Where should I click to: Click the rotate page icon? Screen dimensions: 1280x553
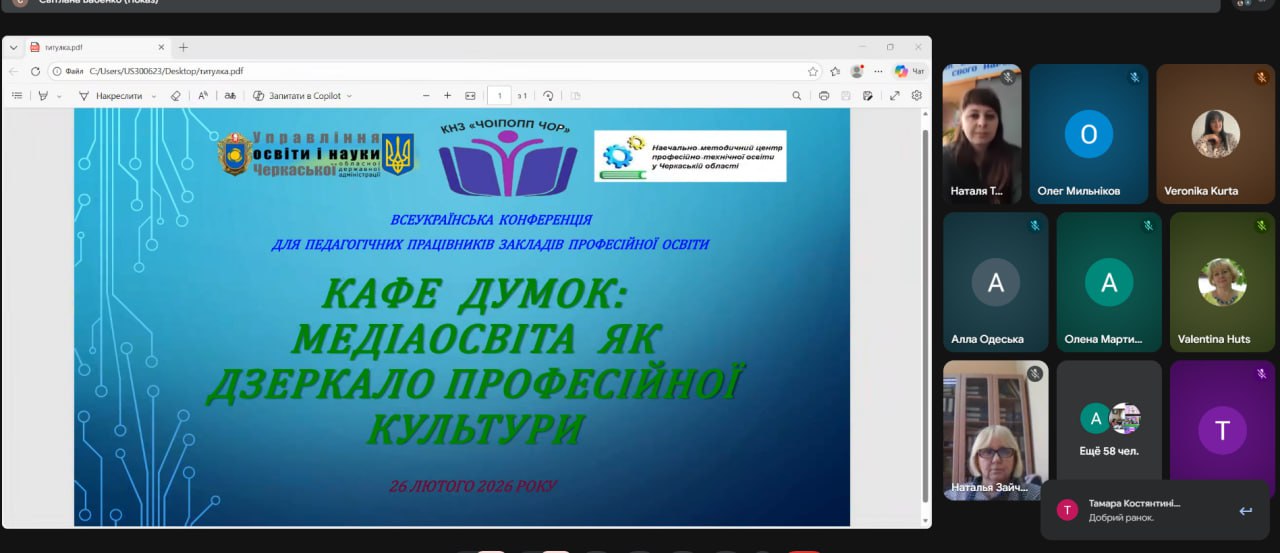(548, 96)
